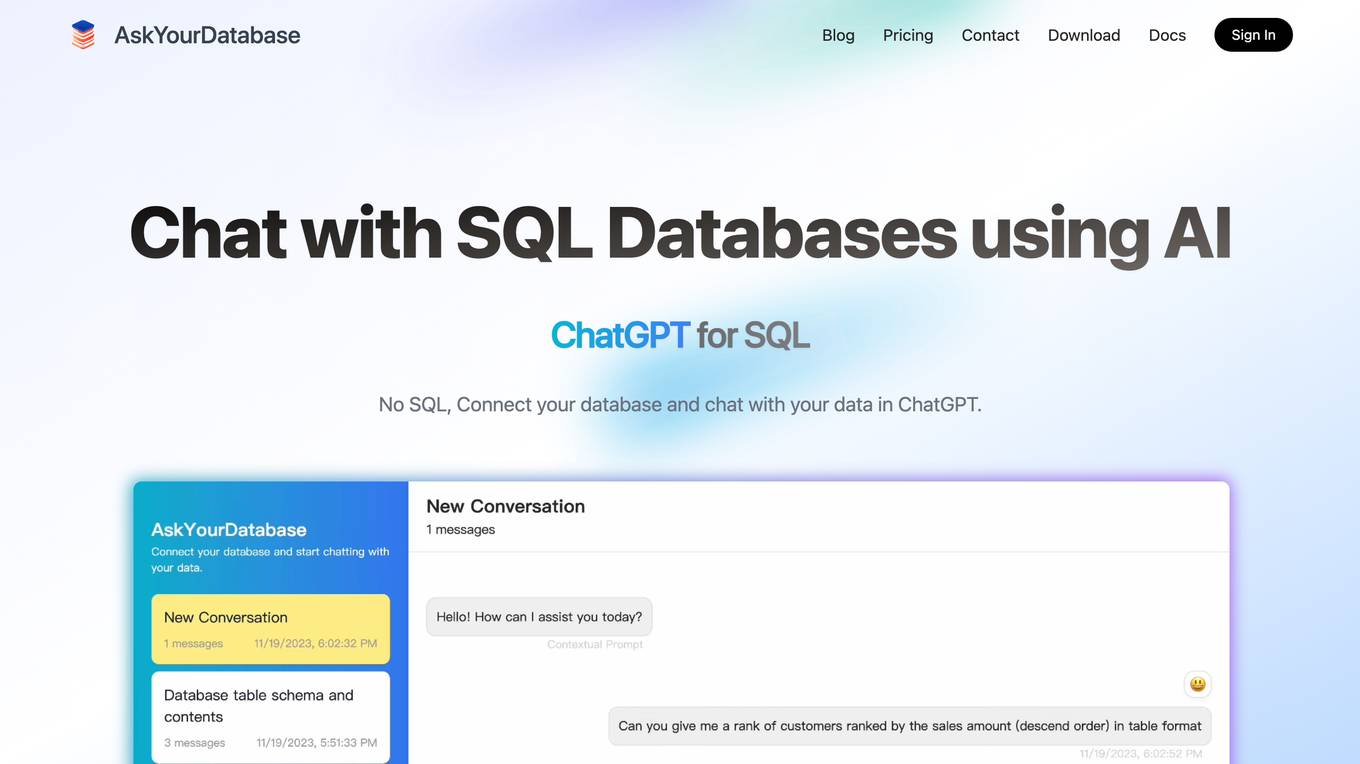Click the '3 messages' label in sidebar

(194, 743)
